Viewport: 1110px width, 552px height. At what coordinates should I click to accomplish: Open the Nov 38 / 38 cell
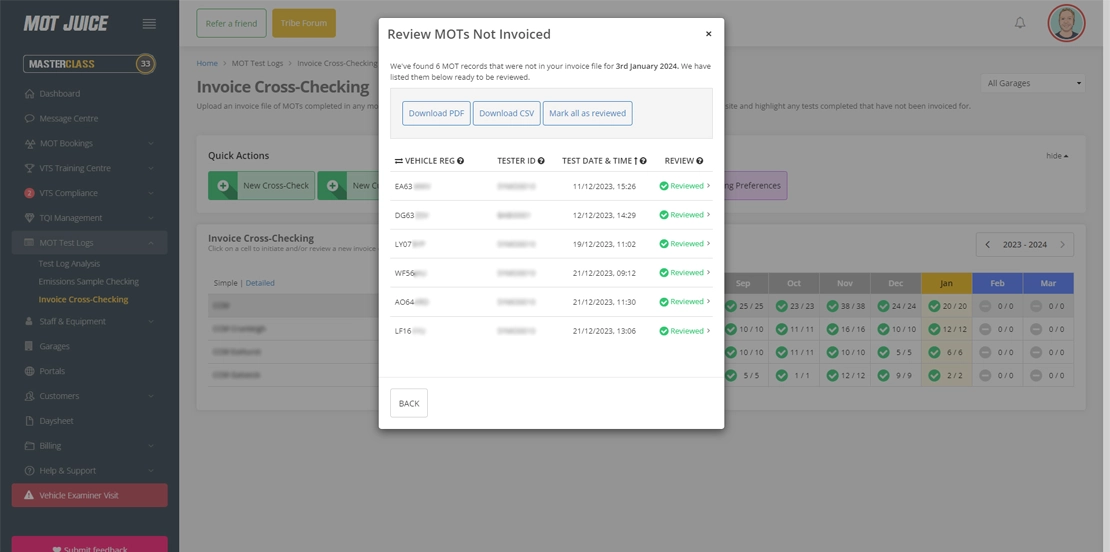coord(845,306)
